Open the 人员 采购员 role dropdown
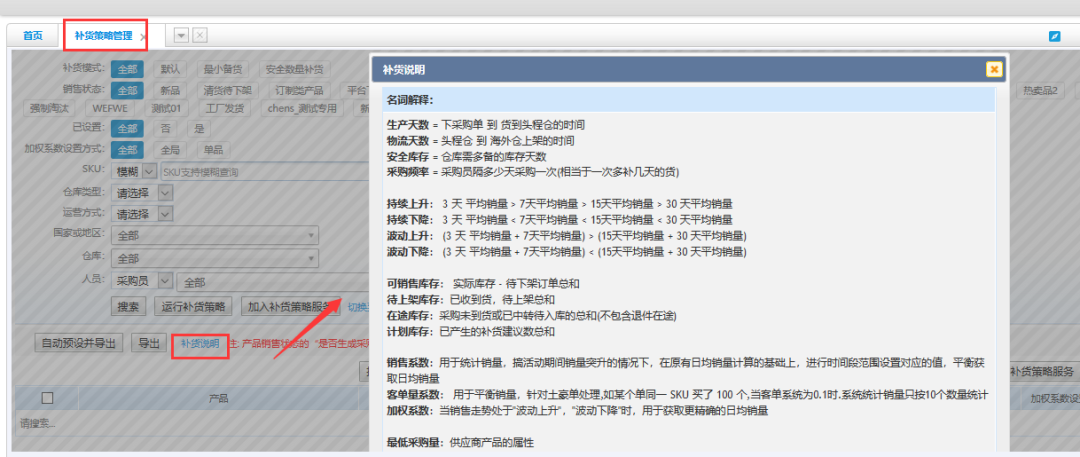Viewport: 1080px width, 457px height. pyautogui.click(x=143, y=281)
